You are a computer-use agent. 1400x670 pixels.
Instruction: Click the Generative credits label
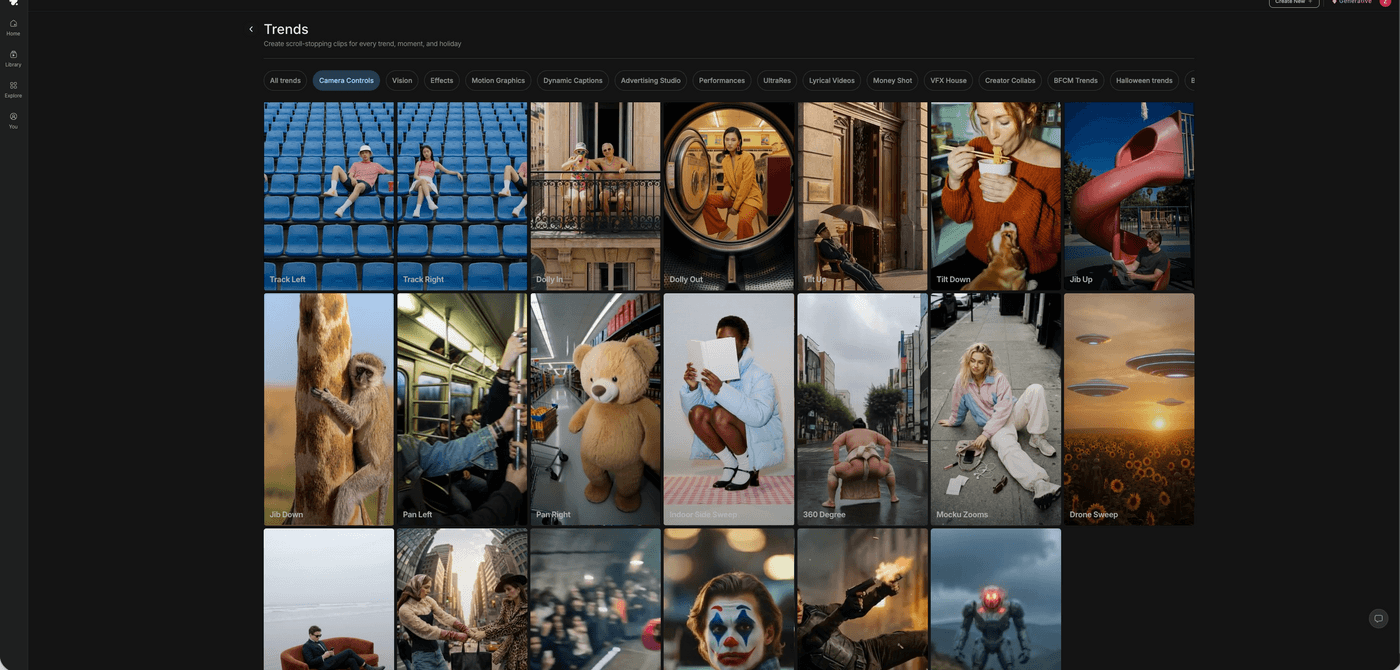click(x=1352, y=2)
